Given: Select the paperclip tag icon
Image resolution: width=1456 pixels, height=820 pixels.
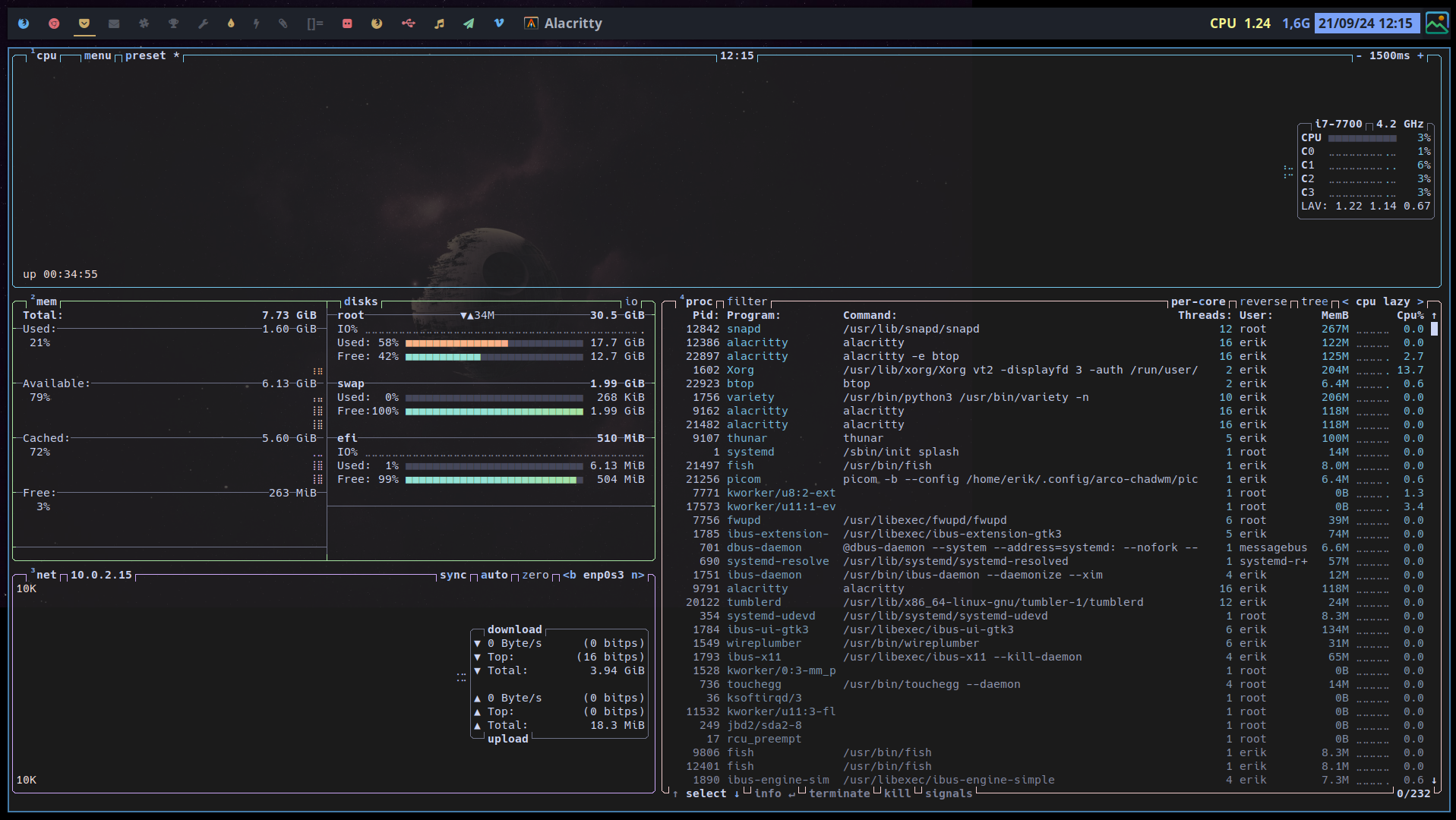Looking at the screenshot, I should [283, 24].
